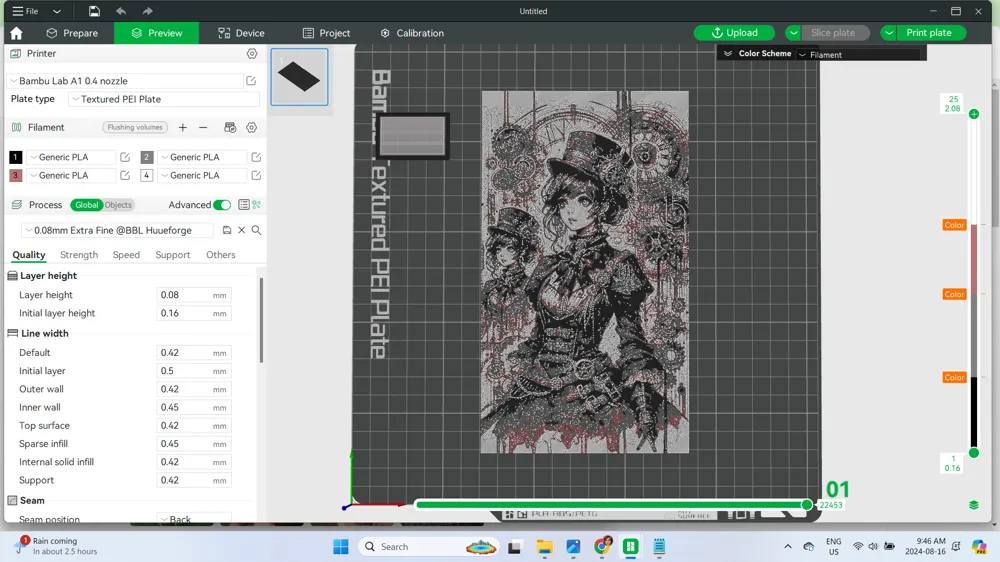Add a layer action with the green plus
1000x562 pixels.
[974, 114]
